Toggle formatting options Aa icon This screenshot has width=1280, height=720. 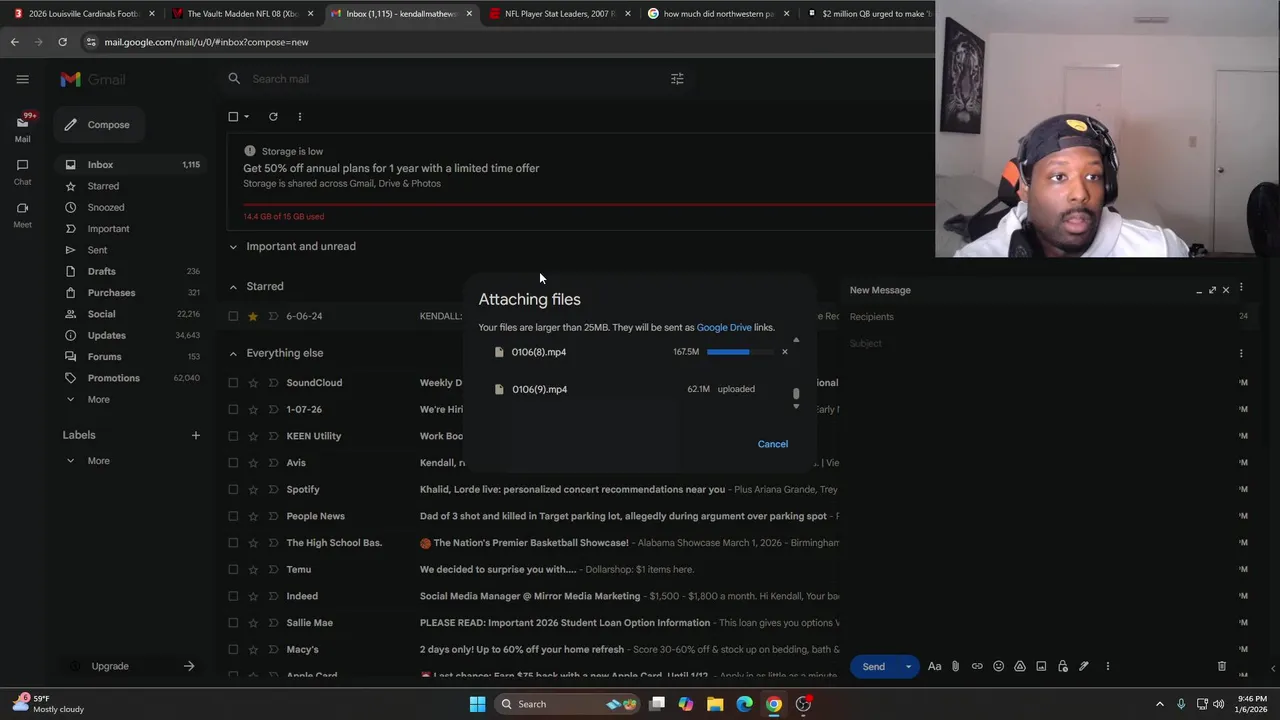click(x=935, y=667)
